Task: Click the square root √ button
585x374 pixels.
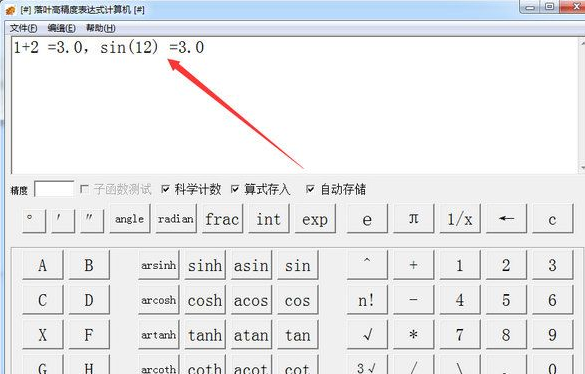Action: 367,335
